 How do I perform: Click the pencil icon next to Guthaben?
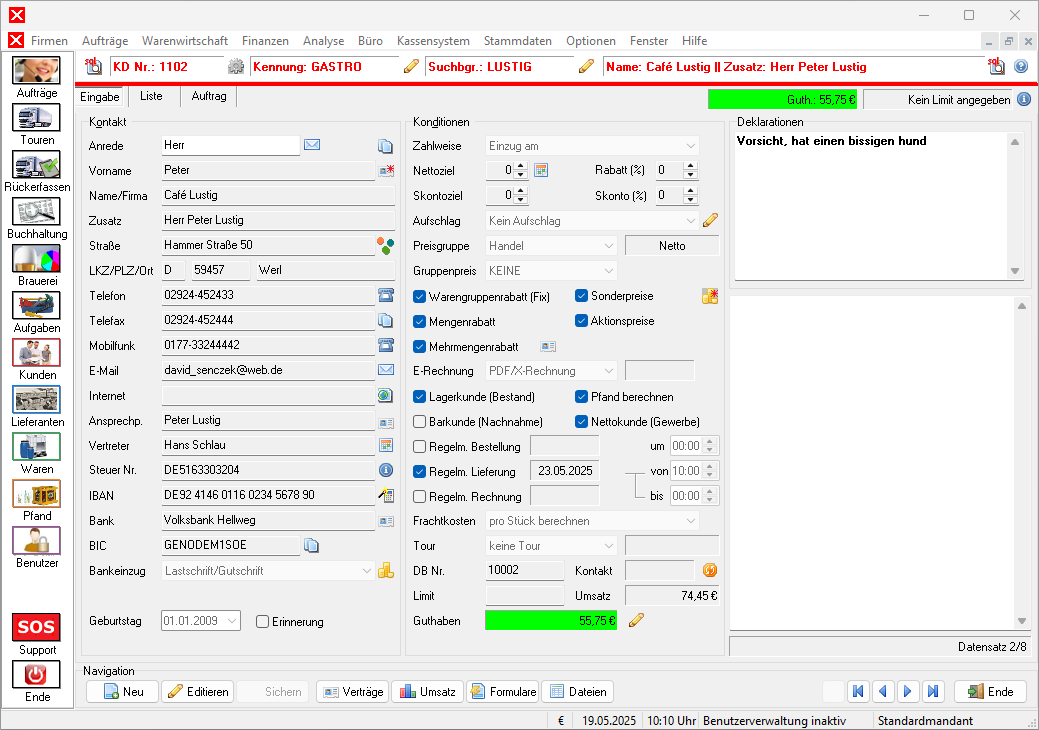636,621
